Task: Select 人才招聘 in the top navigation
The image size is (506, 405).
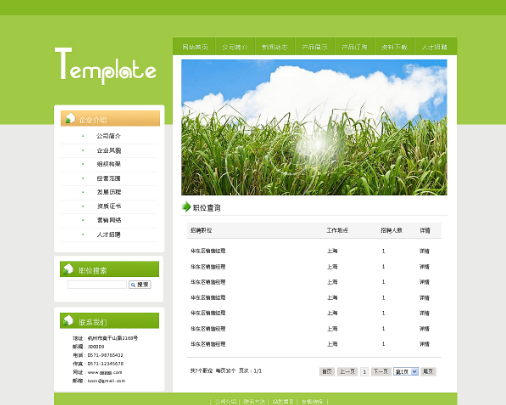Action: 434,47
